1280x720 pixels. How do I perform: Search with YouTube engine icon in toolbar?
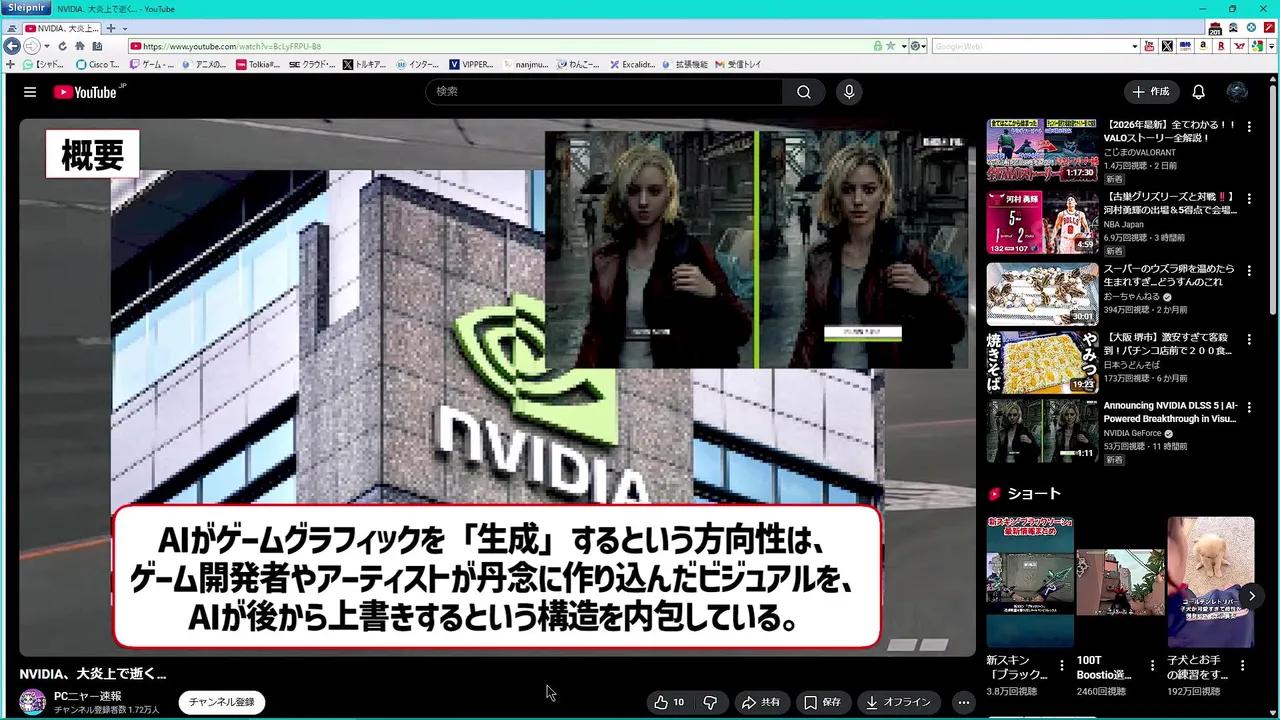click(x=1149, y=46)
